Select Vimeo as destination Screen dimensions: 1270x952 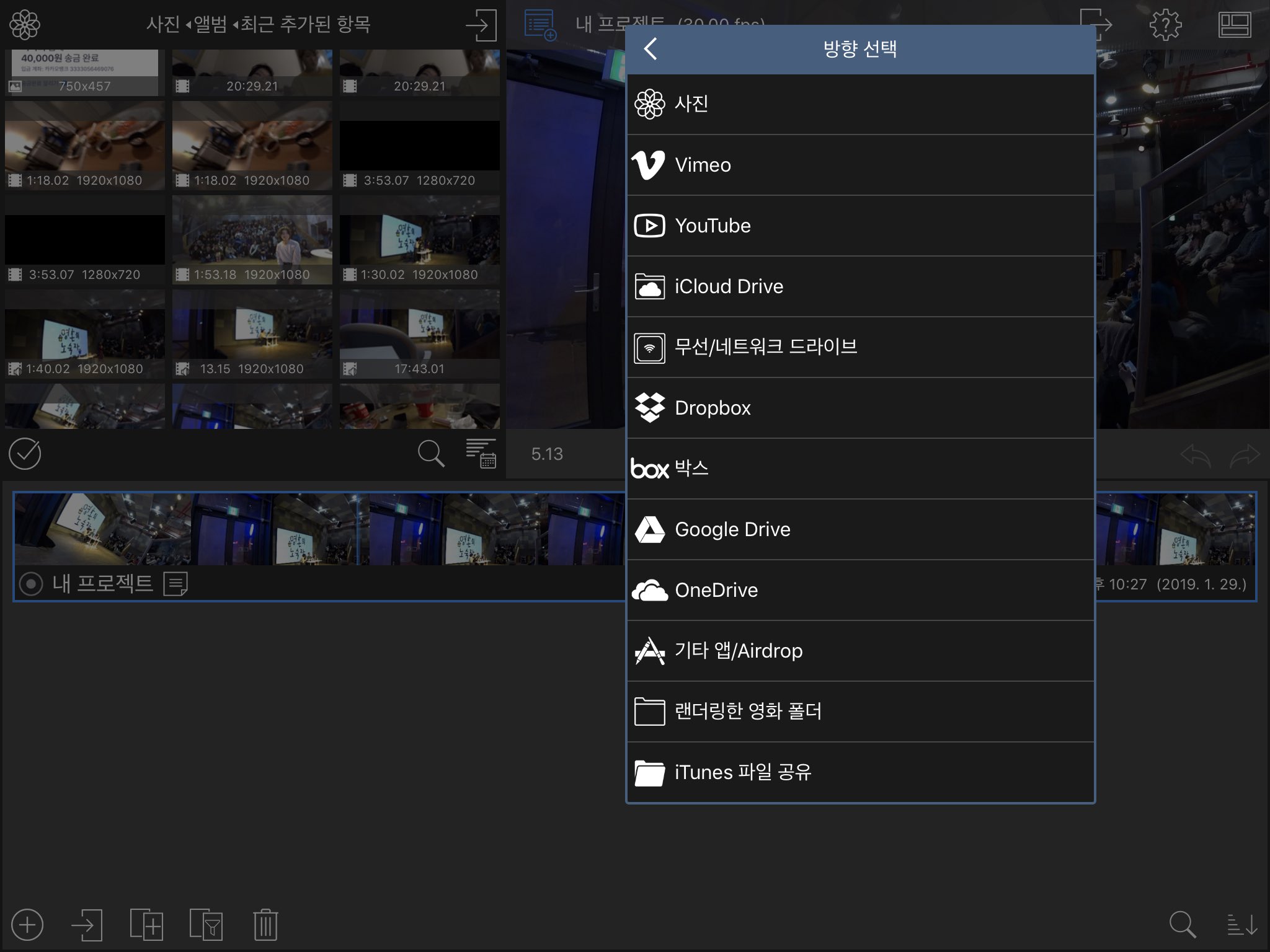[860, 165]
